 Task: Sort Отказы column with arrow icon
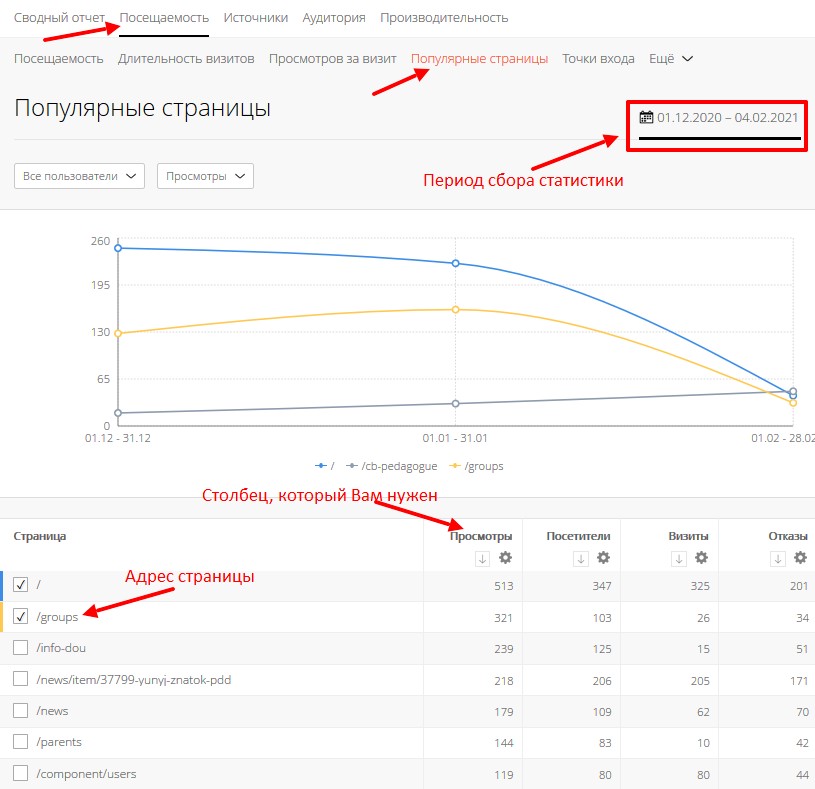point(778,559)
